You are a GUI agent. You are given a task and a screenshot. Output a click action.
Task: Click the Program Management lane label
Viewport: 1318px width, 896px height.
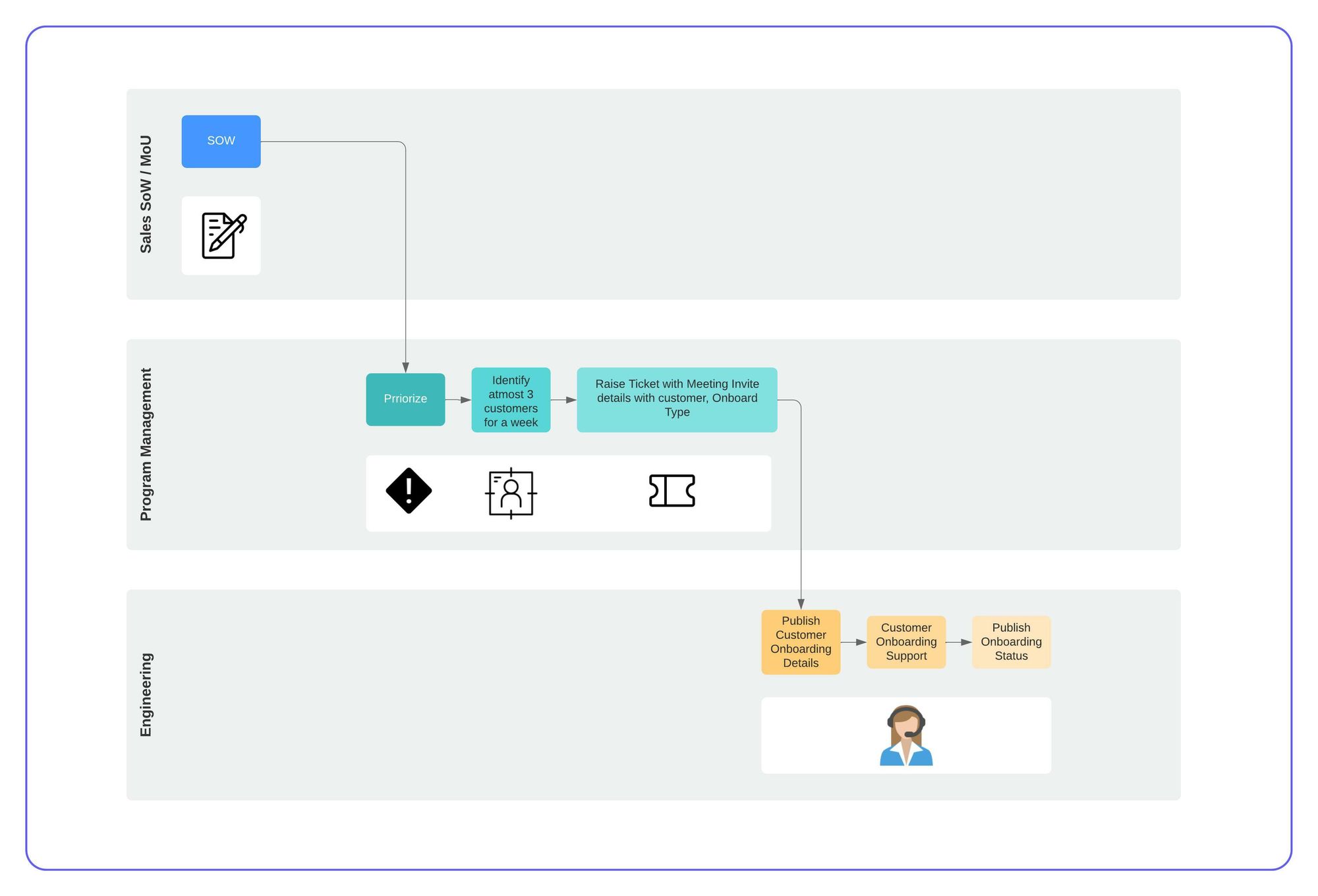pos(146,445)
